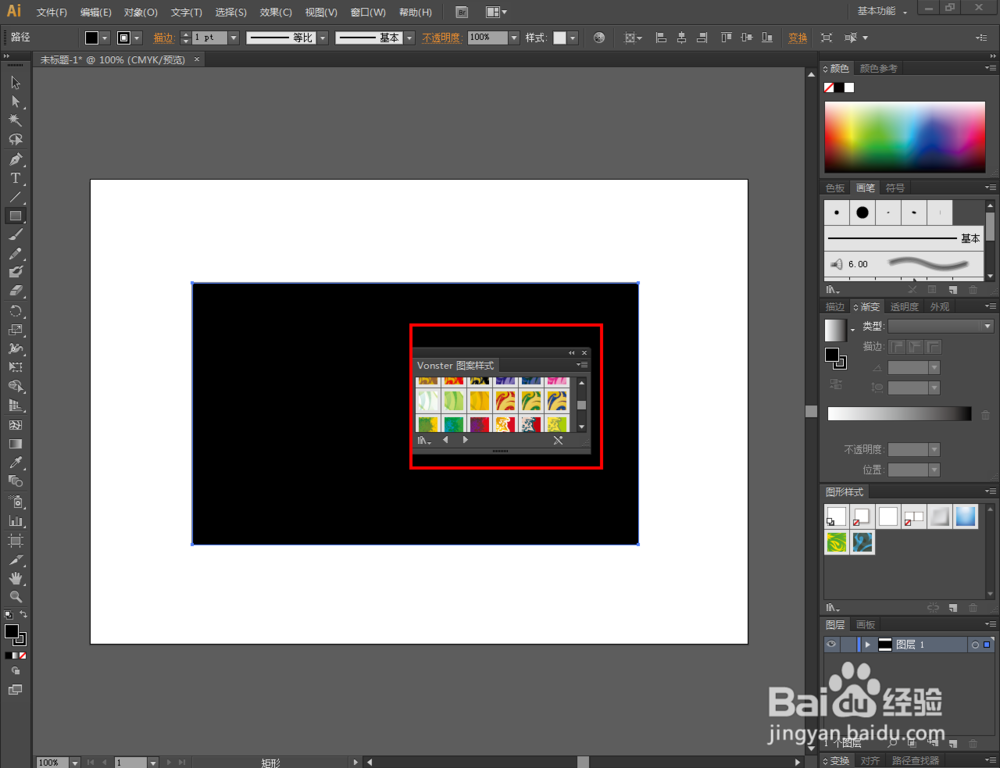Open the 文件(F) menu
The image size is (1000, 768).
[x=52, y=12]
